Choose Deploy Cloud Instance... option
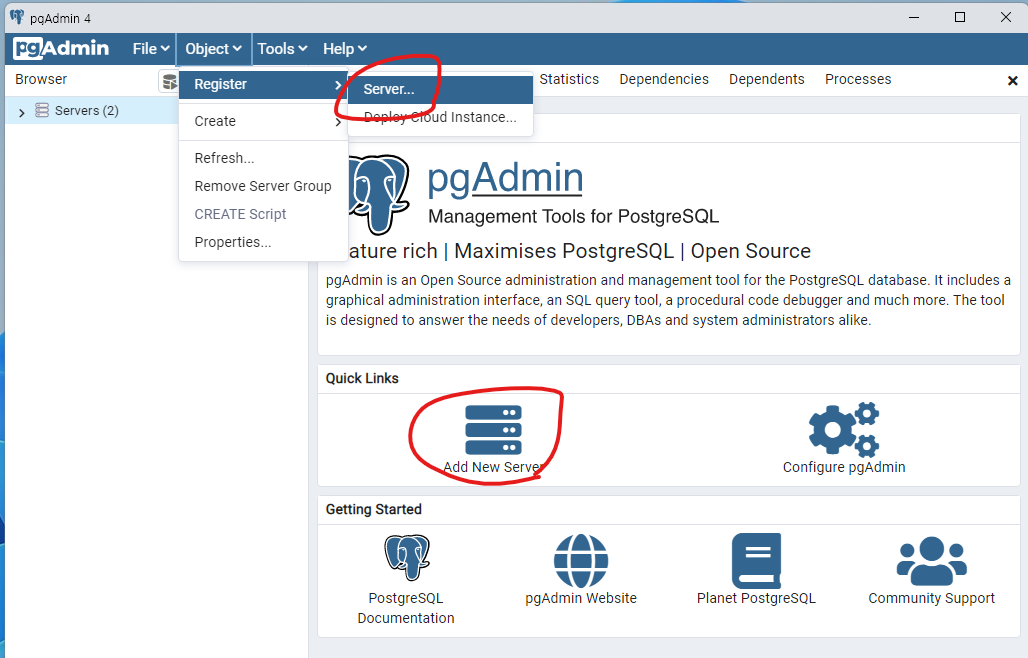The height and width of the screenshot is (658, 1028). pyautogui.click(x=440, y=117)
